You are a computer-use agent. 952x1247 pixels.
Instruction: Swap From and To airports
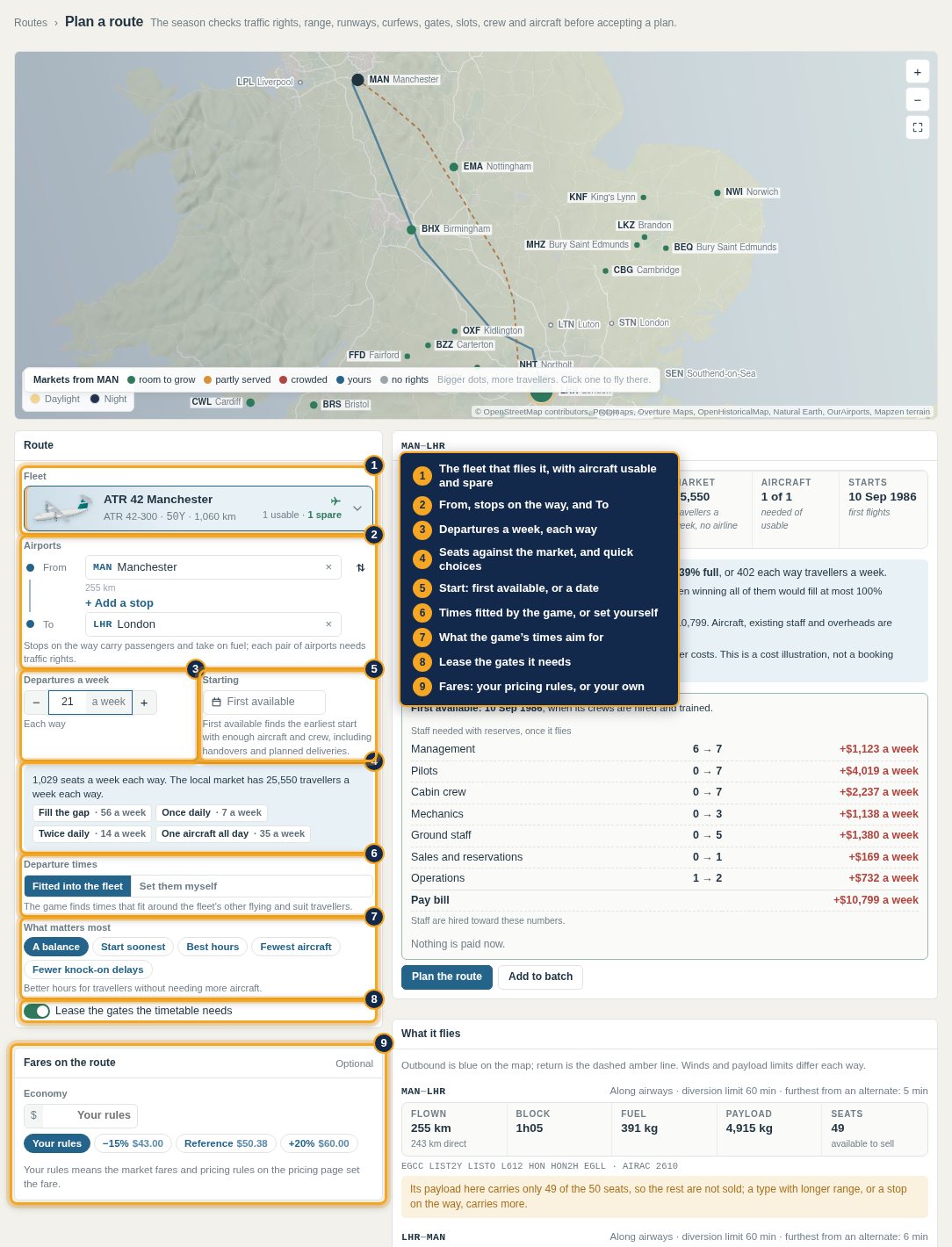click(360, 567)
